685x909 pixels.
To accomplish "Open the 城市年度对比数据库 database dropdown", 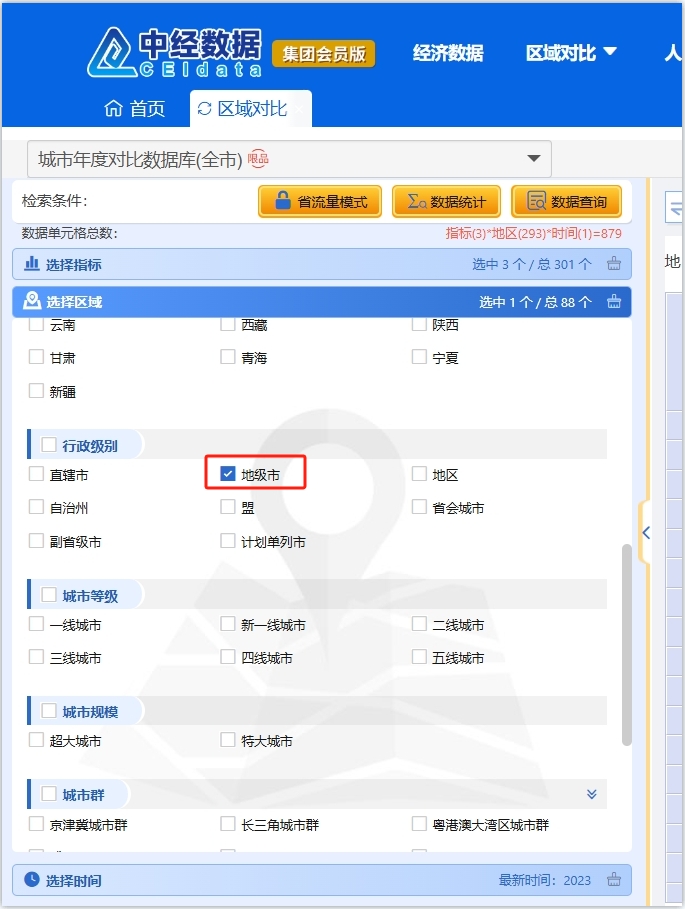I will coord(289,159).
